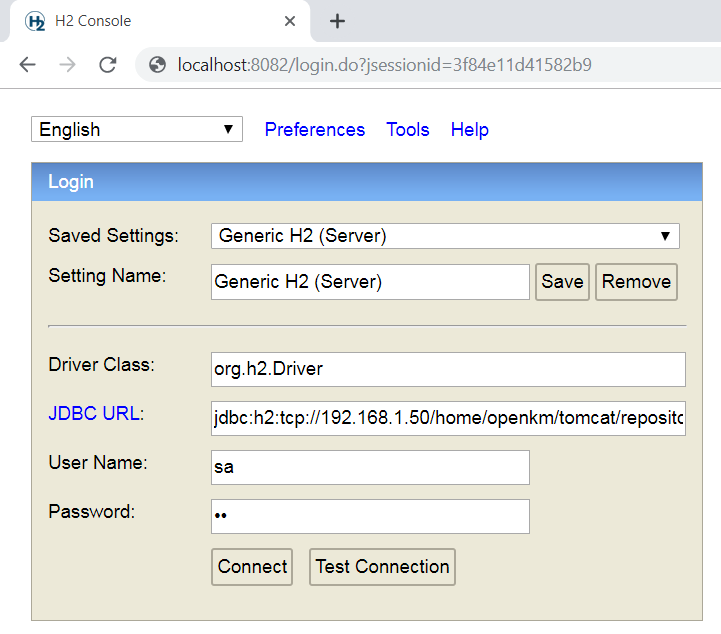Close the H2 Console tab
Image resolution: width=721 pixels, height=634 pixels.
tap(290, 21)
